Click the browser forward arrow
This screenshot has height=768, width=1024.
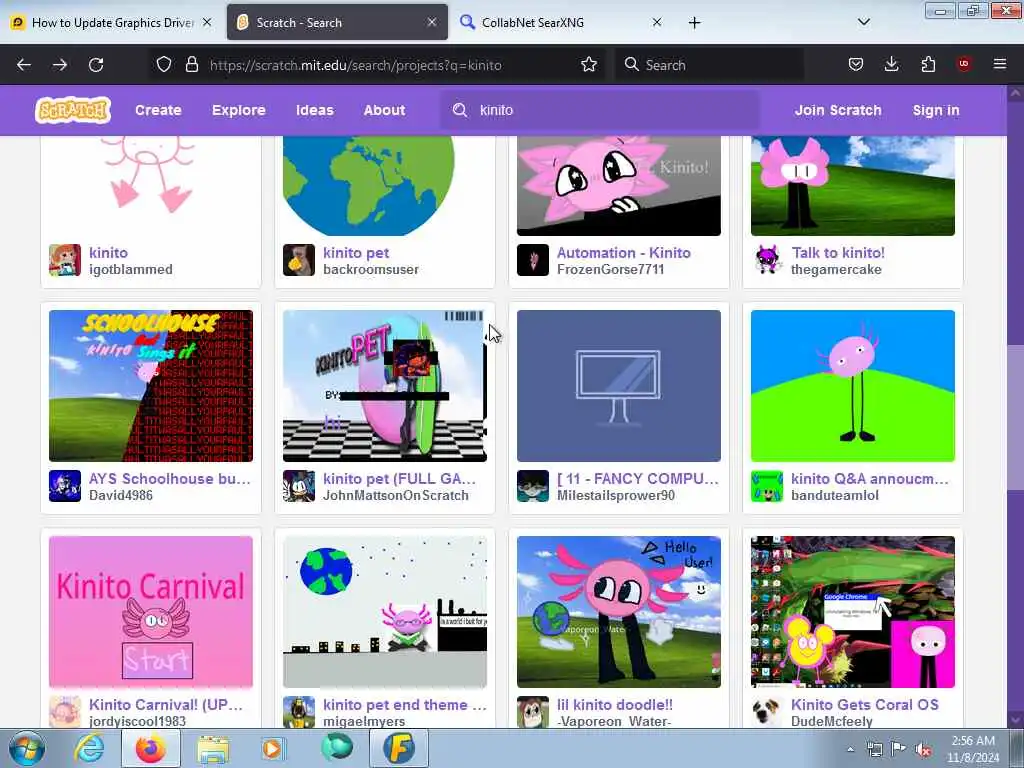(x=60, y=65)
